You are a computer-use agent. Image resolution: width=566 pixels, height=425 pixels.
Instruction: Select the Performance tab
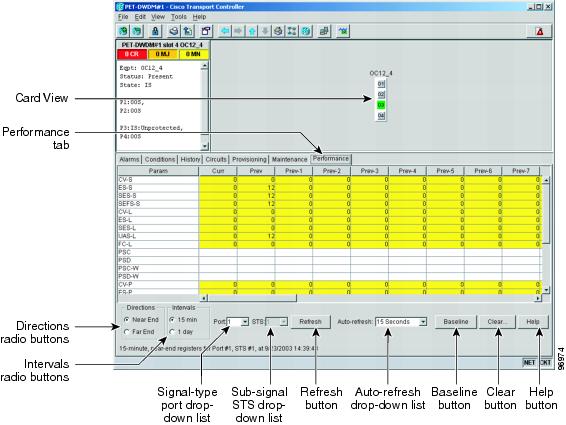[x=331, y=159]
